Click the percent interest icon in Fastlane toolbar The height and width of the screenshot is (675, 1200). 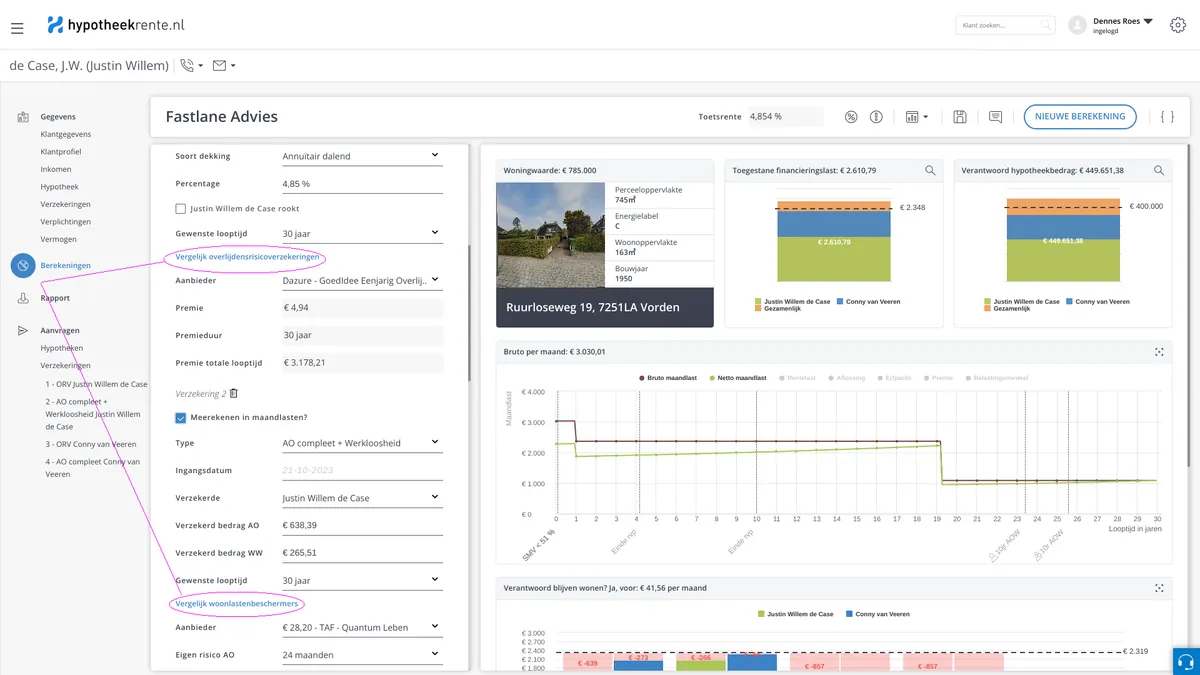click(851, 117)
